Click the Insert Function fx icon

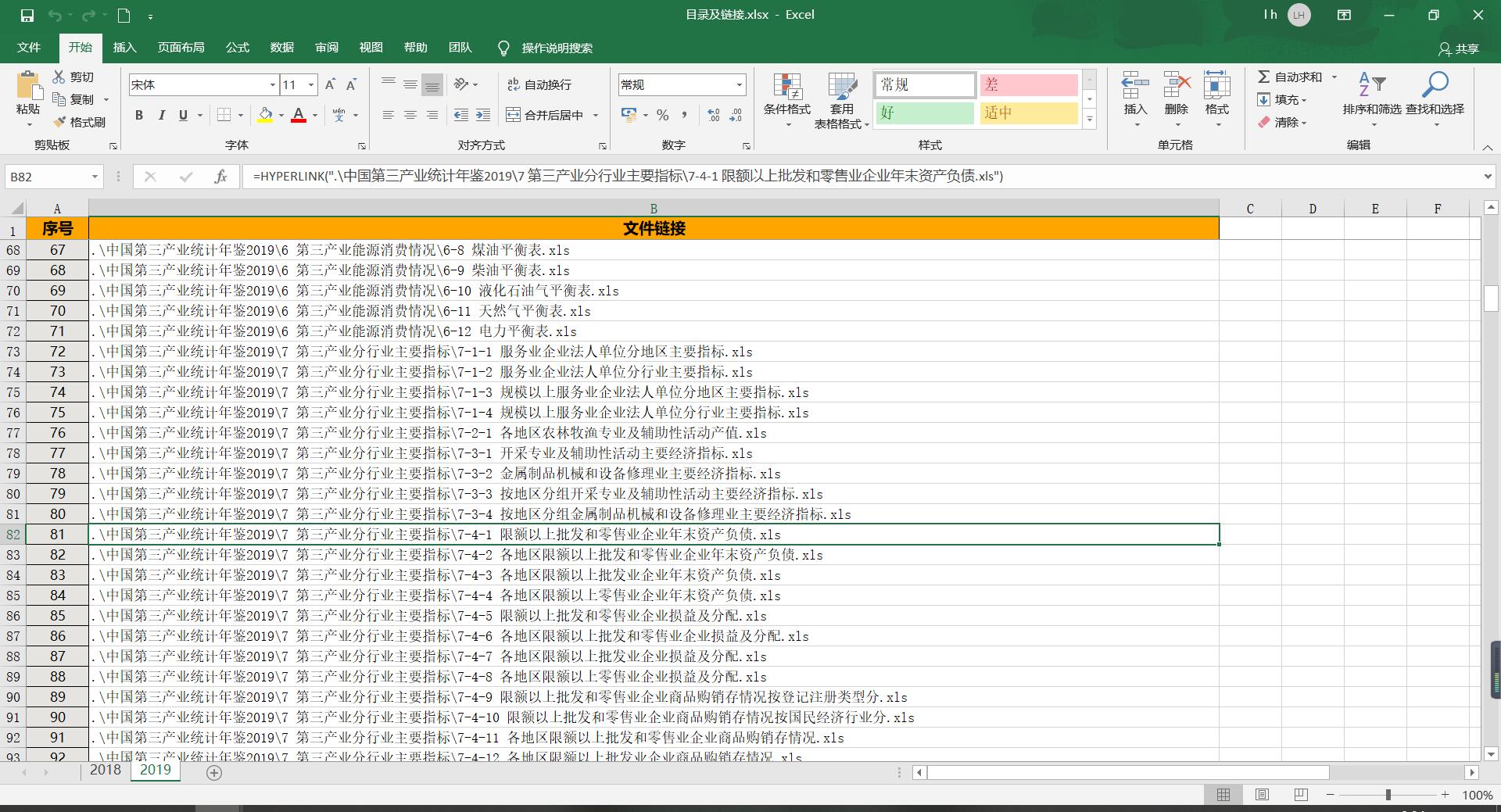(x=220, y=177)
